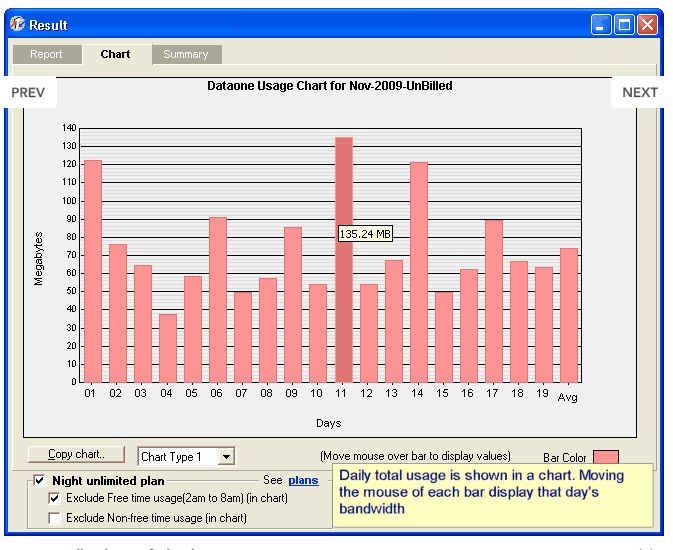Go to the NEXT image

point(640,92)
